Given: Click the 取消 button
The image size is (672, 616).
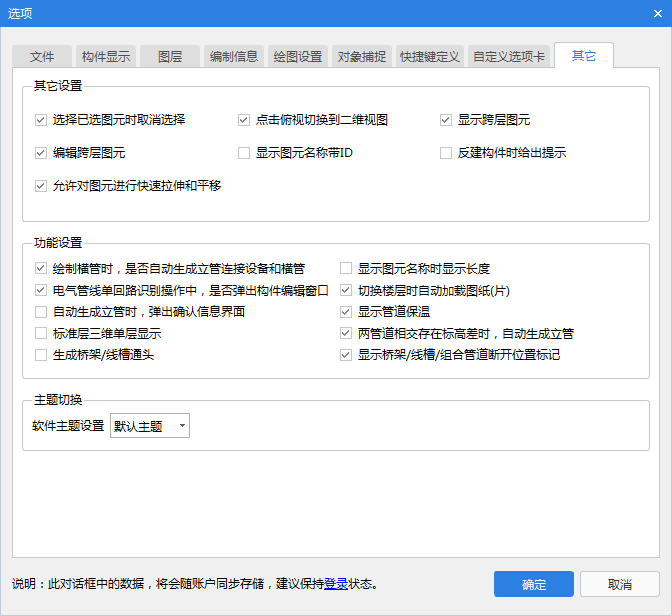Looking at the screenshot, I should (619, 584).
